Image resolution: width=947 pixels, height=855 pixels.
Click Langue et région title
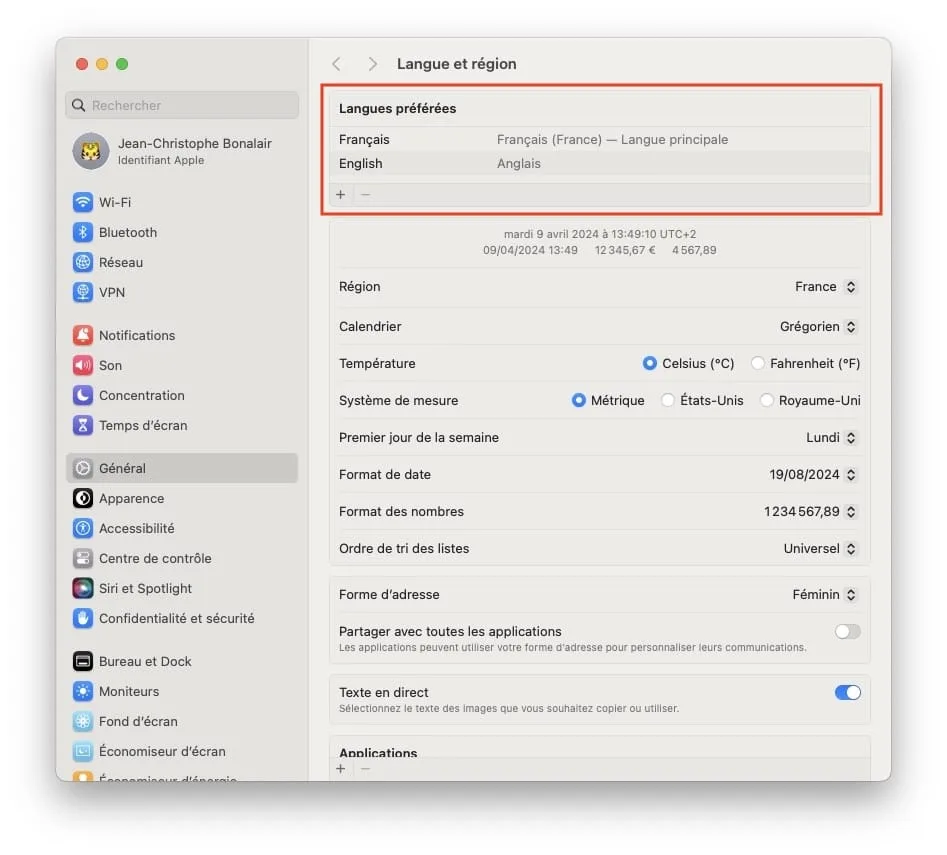457,64
